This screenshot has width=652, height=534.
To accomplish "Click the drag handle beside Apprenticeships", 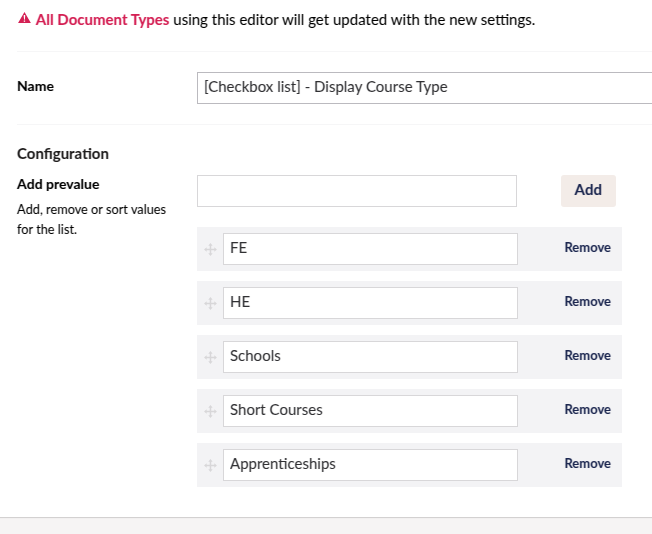I will [x=210, y=465].
